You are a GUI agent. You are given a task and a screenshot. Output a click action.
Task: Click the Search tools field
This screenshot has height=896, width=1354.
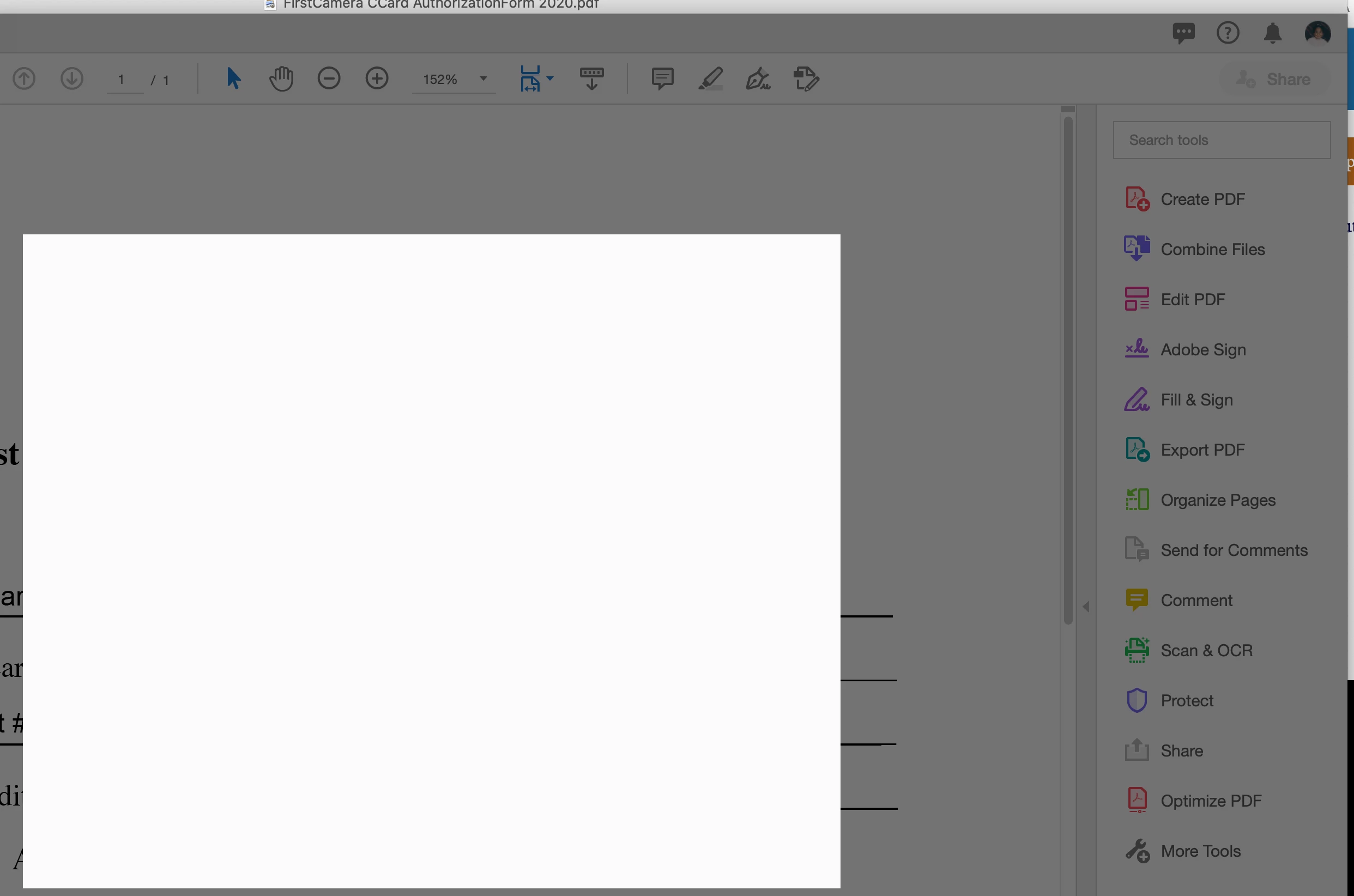[x=1222, y=140]
